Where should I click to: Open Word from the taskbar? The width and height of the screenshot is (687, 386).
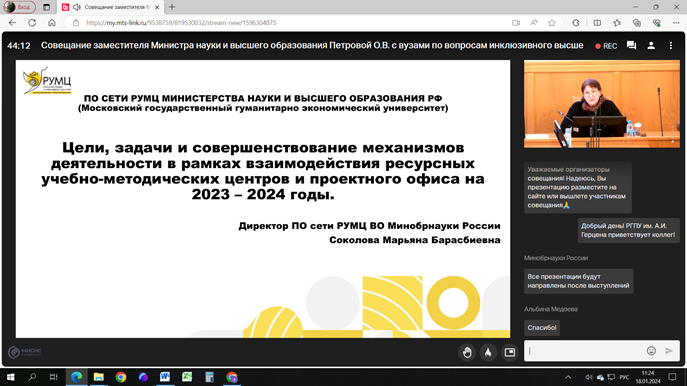[x=165, y=377]
